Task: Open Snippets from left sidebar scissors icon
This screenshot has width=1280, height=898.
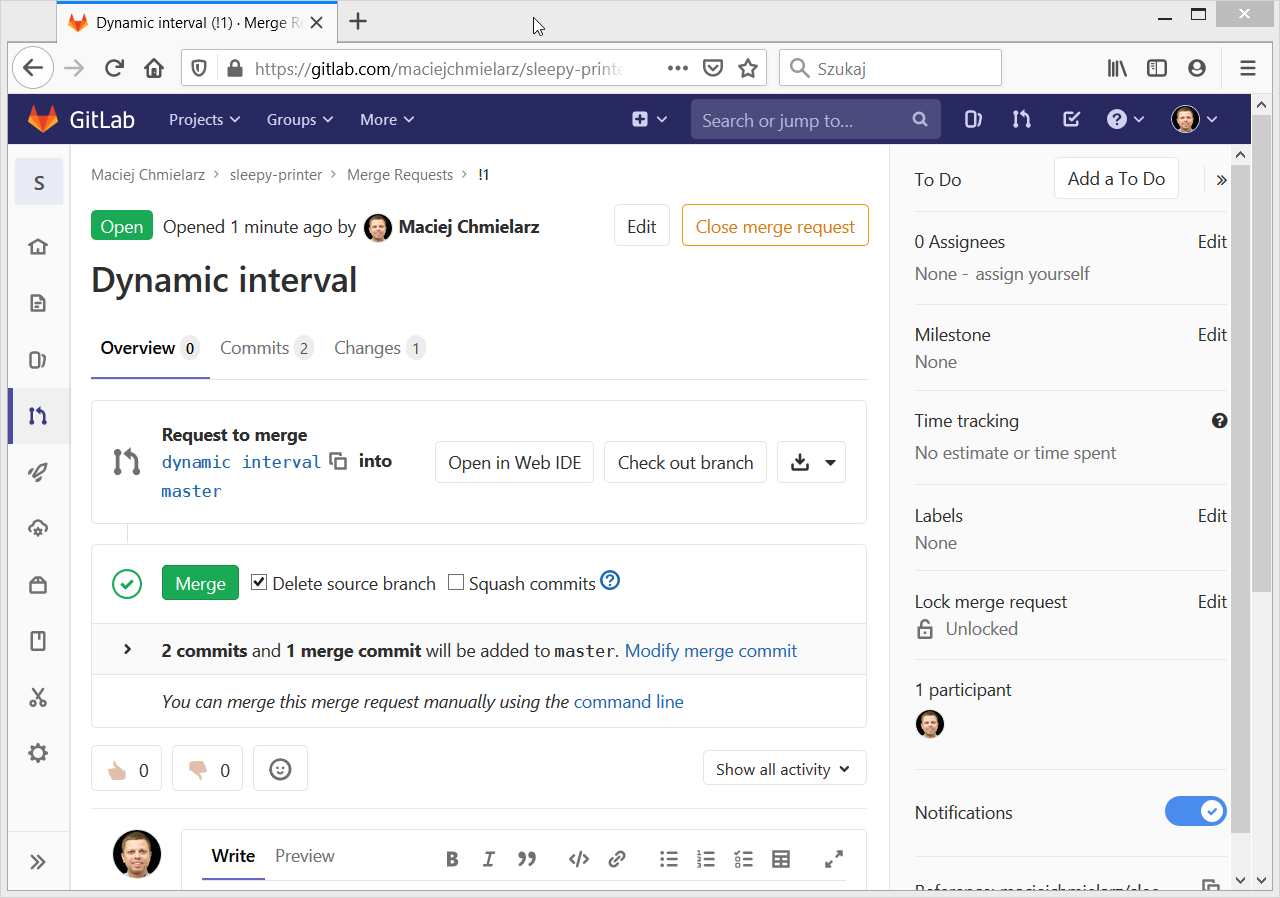Action: 38,697
